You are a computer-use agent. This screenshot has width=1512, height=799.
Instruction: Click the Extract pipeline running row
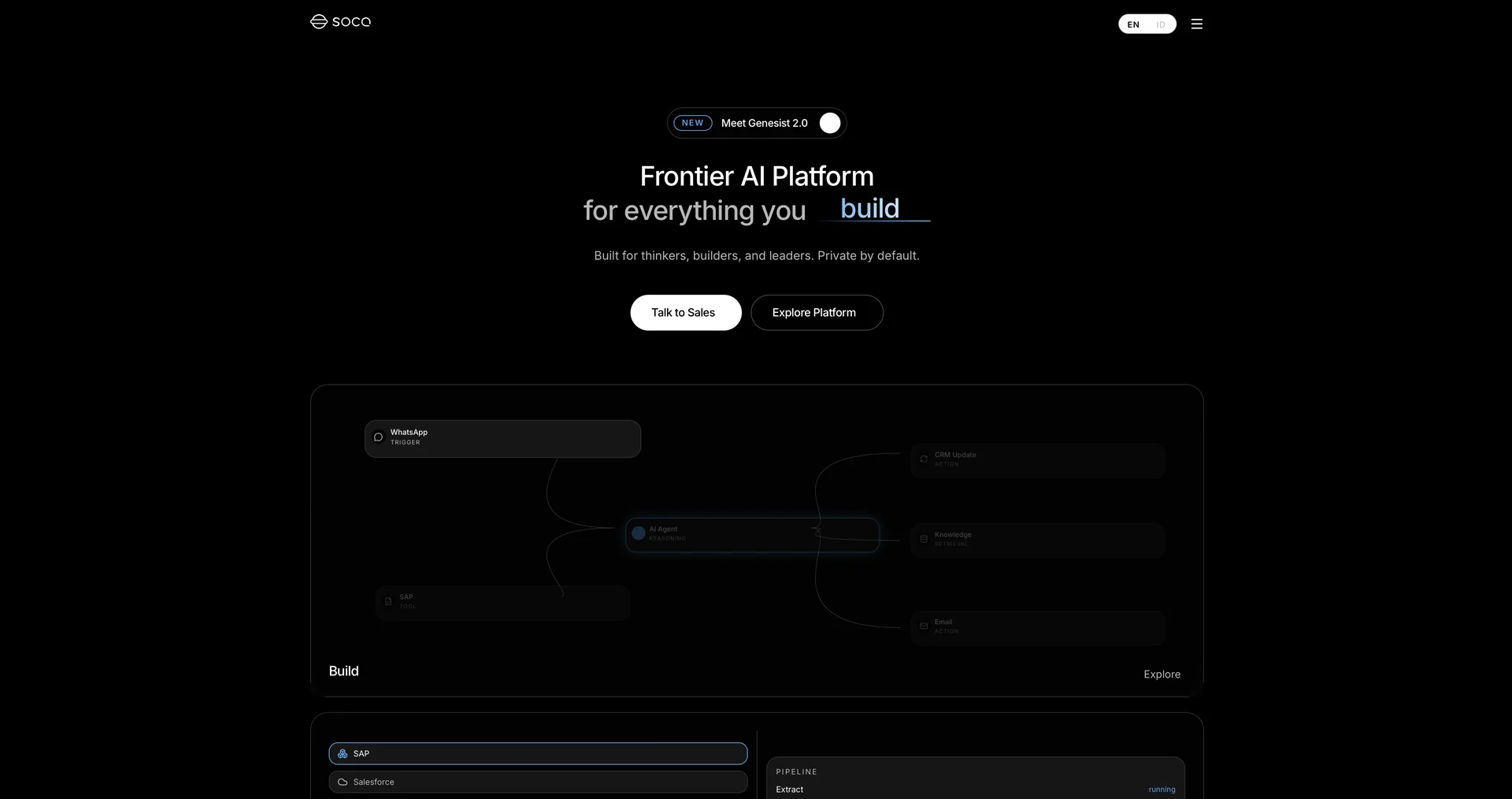pyautogui.click(x=975, y=790)
